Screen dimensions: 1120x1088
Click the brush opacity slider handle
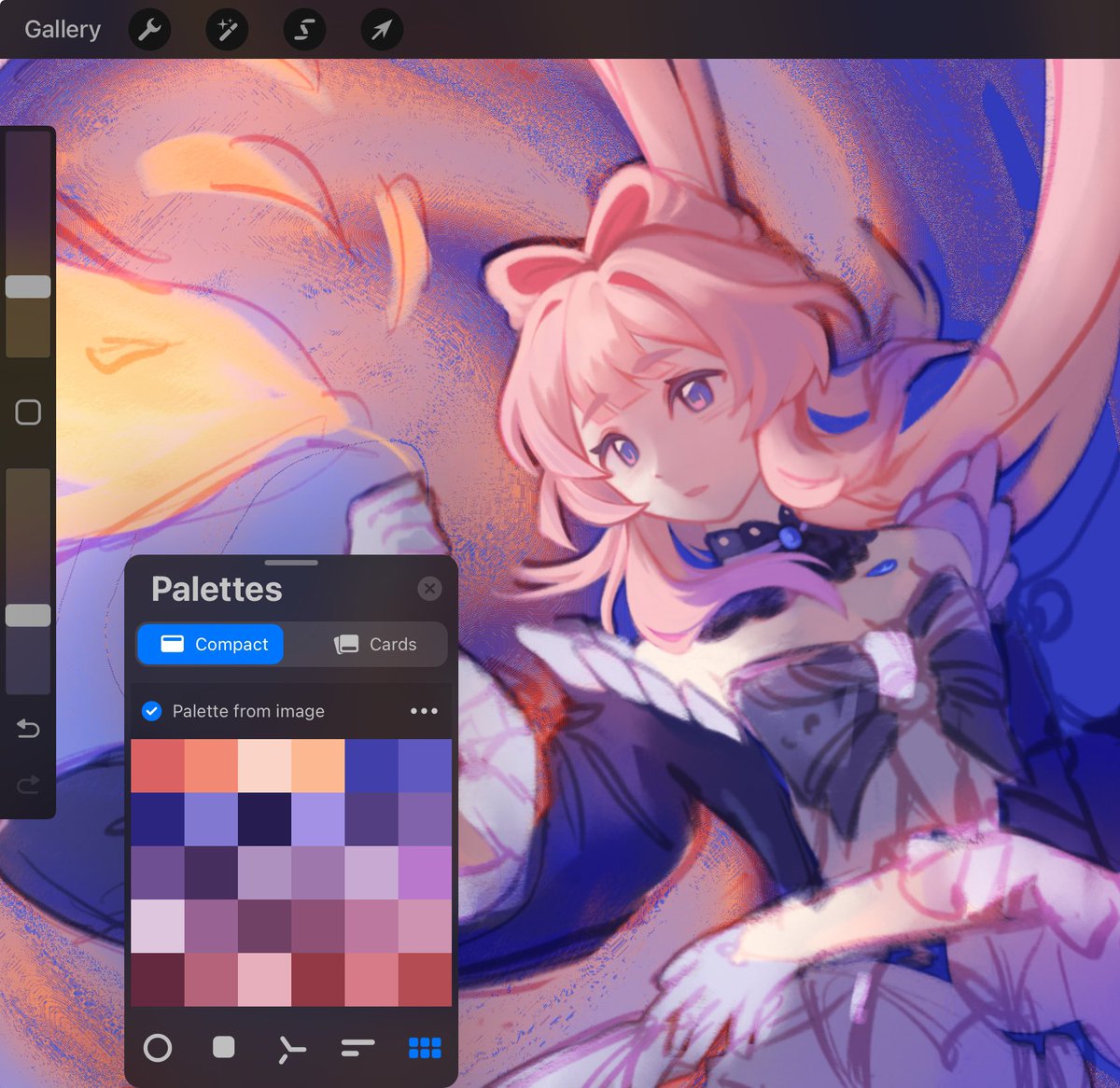tap(28, 615)
